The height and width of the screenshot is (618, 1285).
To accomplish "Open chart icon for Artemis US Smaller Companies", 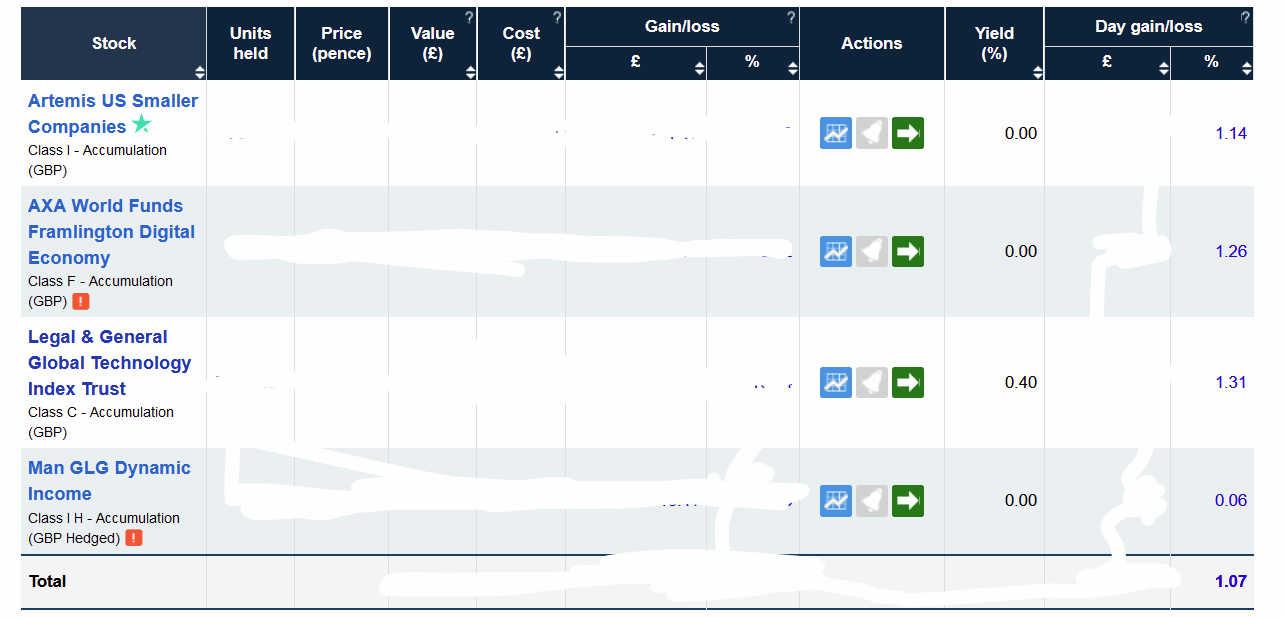I will tap(836, 133).
